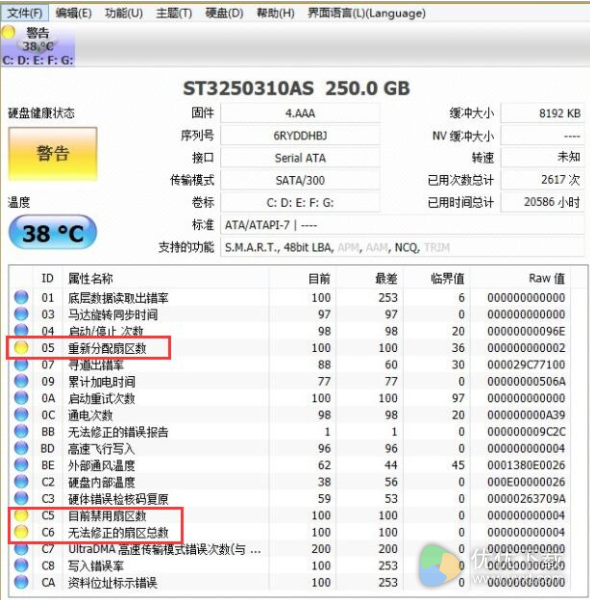Select the 硬体错误检核码复原 attribute row
Viewport: 590px width, 600px height.
coord(289,499)
